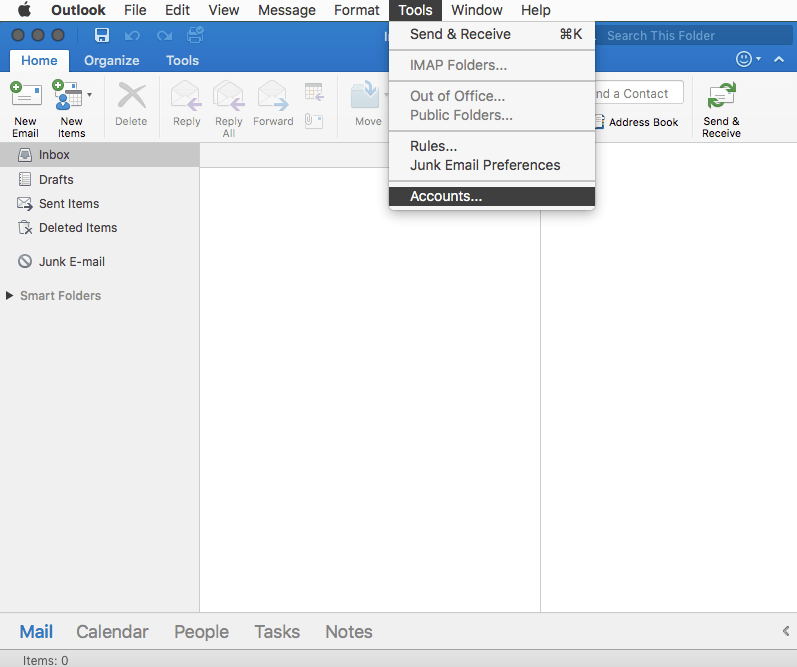Click the Redo arrow icon
The image size is (797, 667).
pyautogui.click(x=164, y=36)
